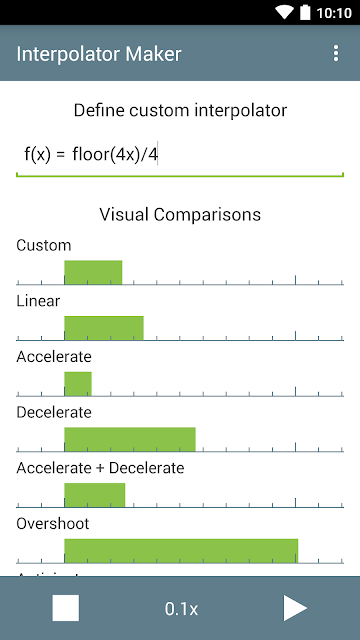360x640 pixels.
Task: Edit the f(x) formula input field
Action: (180, 157)
